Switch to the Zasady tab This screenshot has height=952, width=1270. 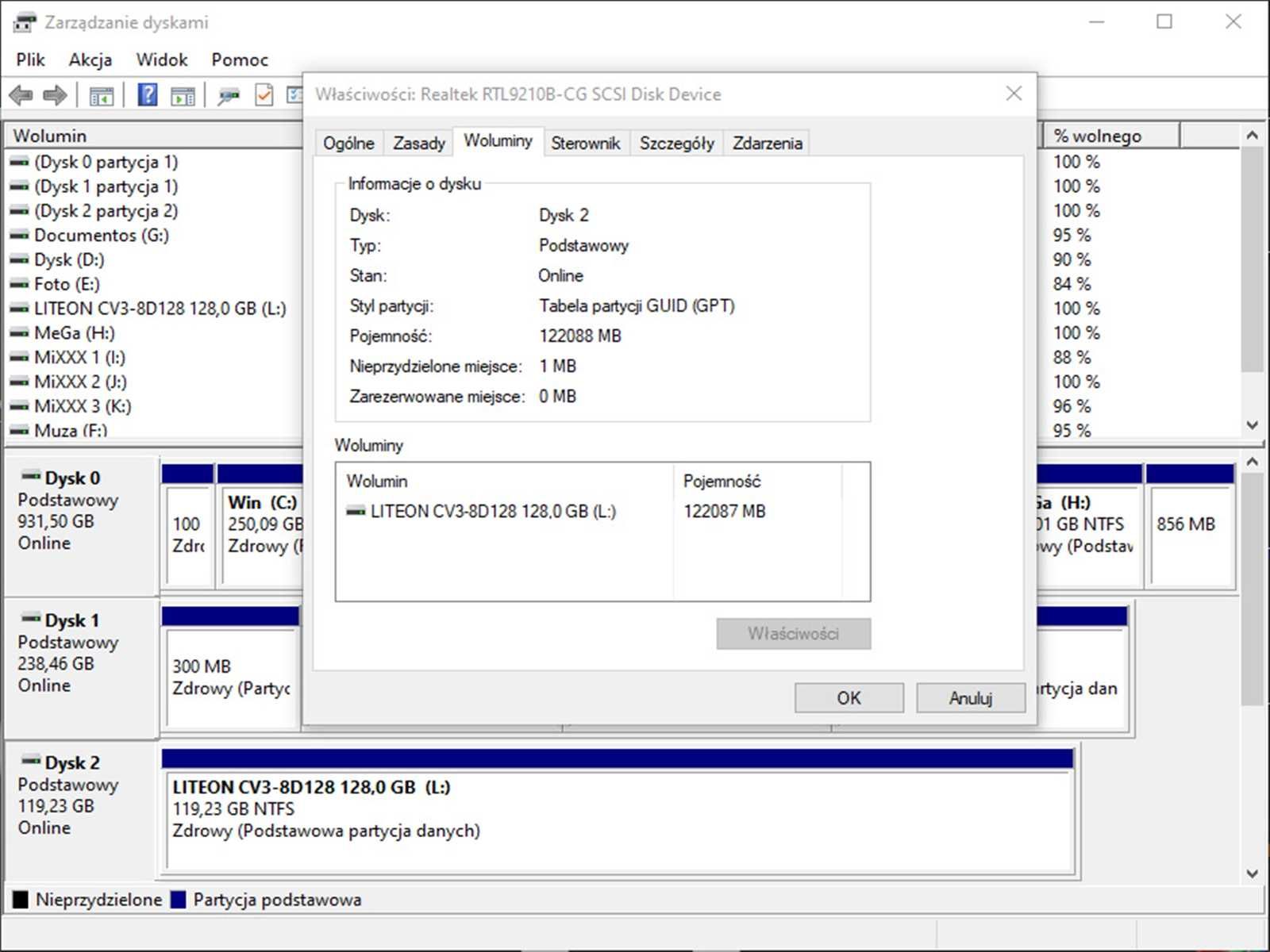click(x=419, y=143)
